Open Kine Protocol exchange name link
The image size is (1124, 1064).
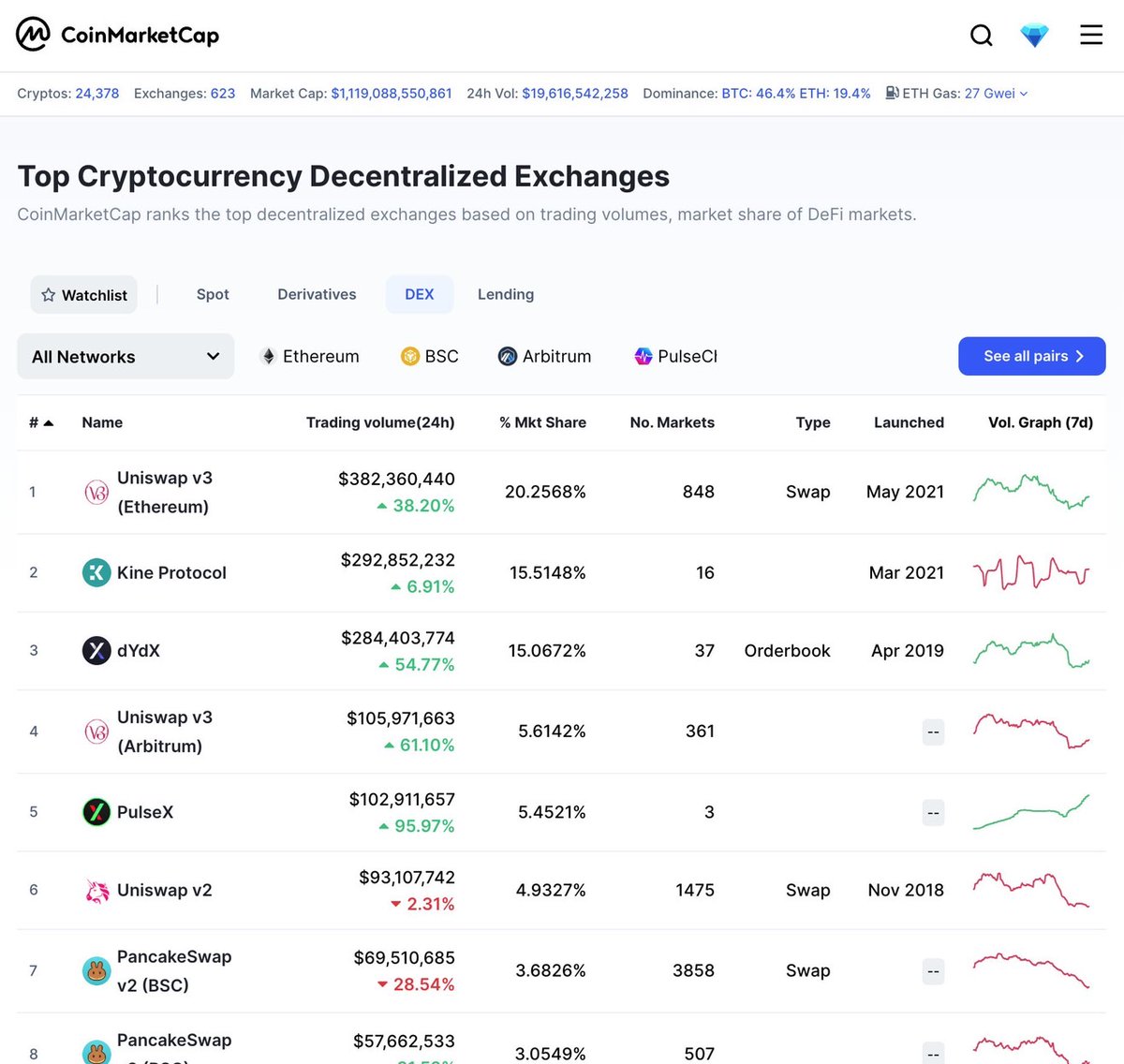pyautogui.click(x=171, y=572)
